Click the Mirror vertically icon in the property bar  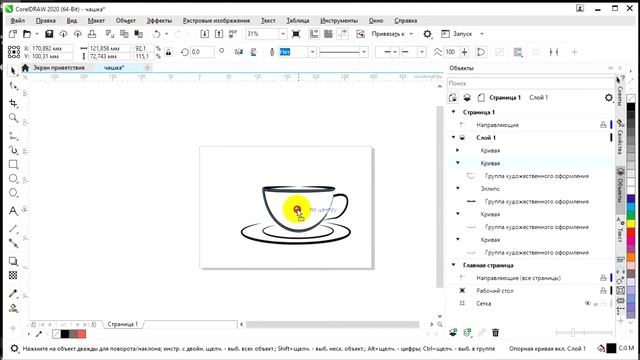point(253,52)
